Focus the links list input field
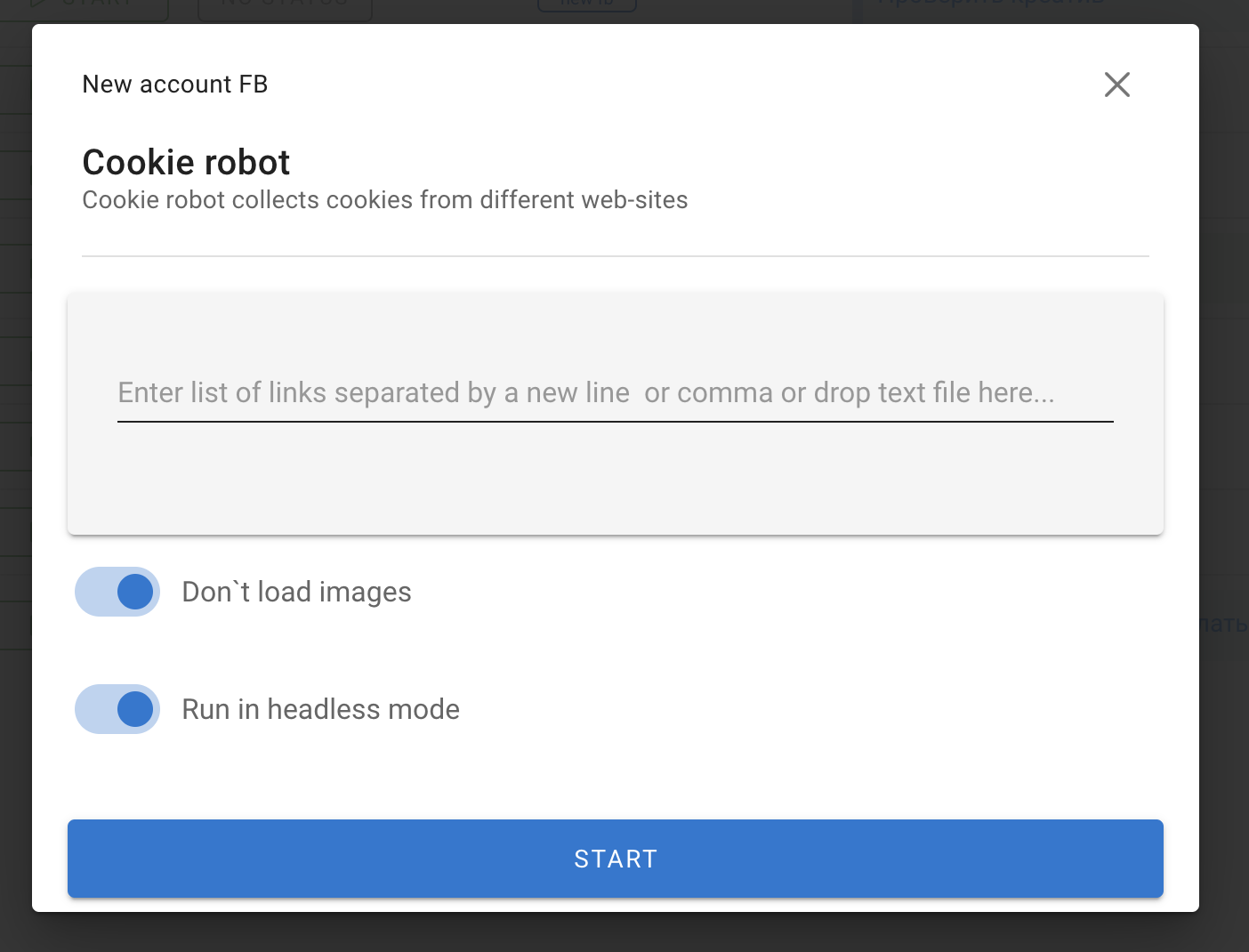This screenshot has width=1249, height=952. [x=616, y=392]
